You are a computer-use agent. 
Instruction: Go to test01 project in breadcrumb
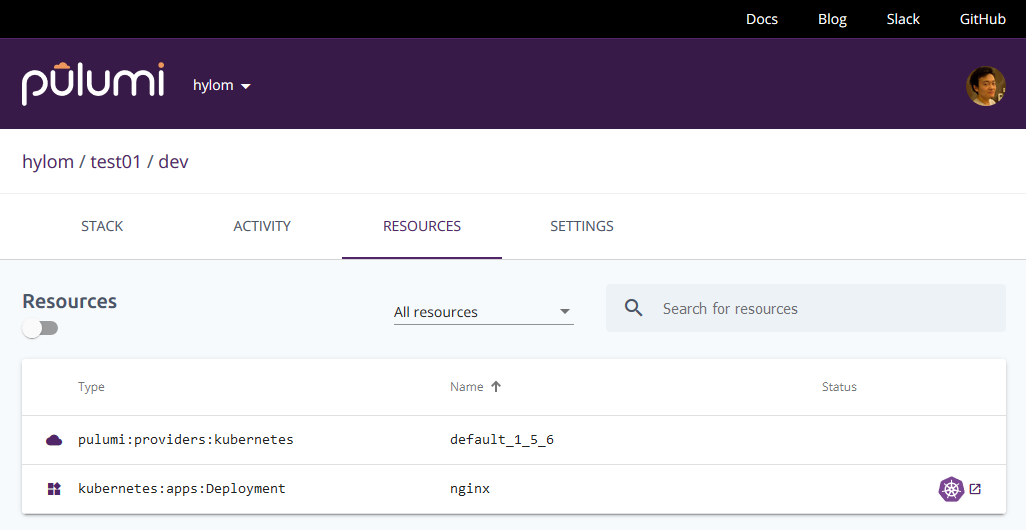click(115, 162)
